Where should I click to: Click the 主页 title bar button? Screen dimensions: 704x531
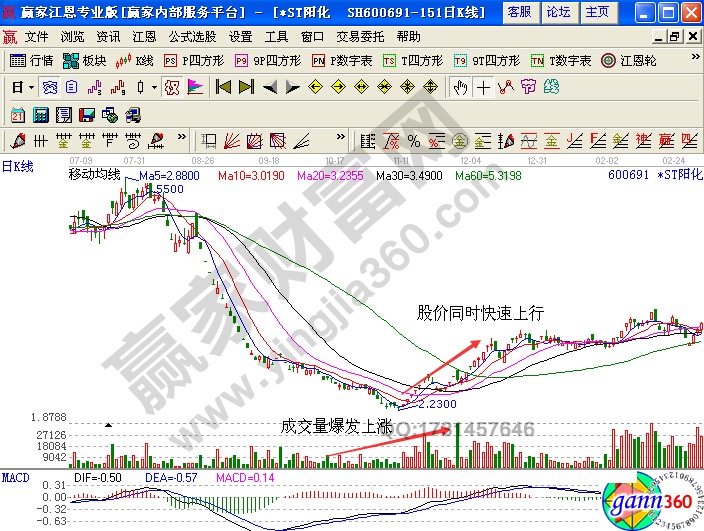598,12
